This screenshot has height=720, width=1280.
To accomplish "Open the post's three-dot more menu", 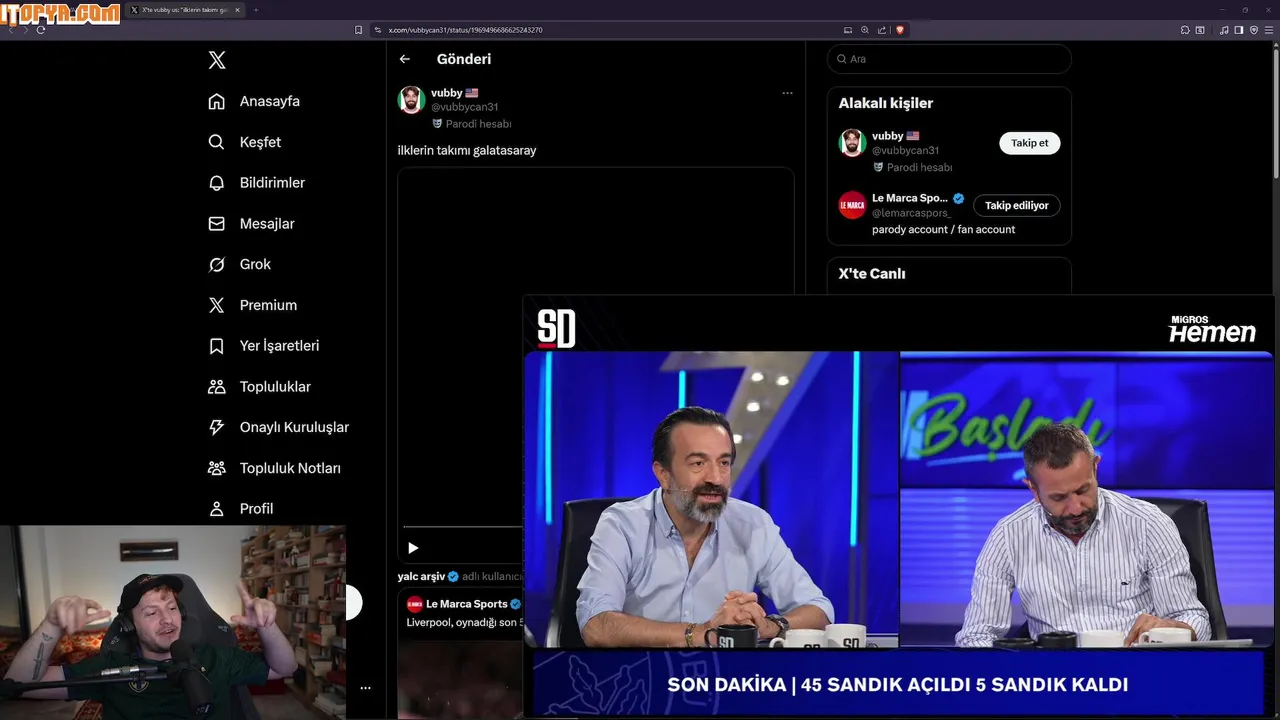I will tap(787, 93).
